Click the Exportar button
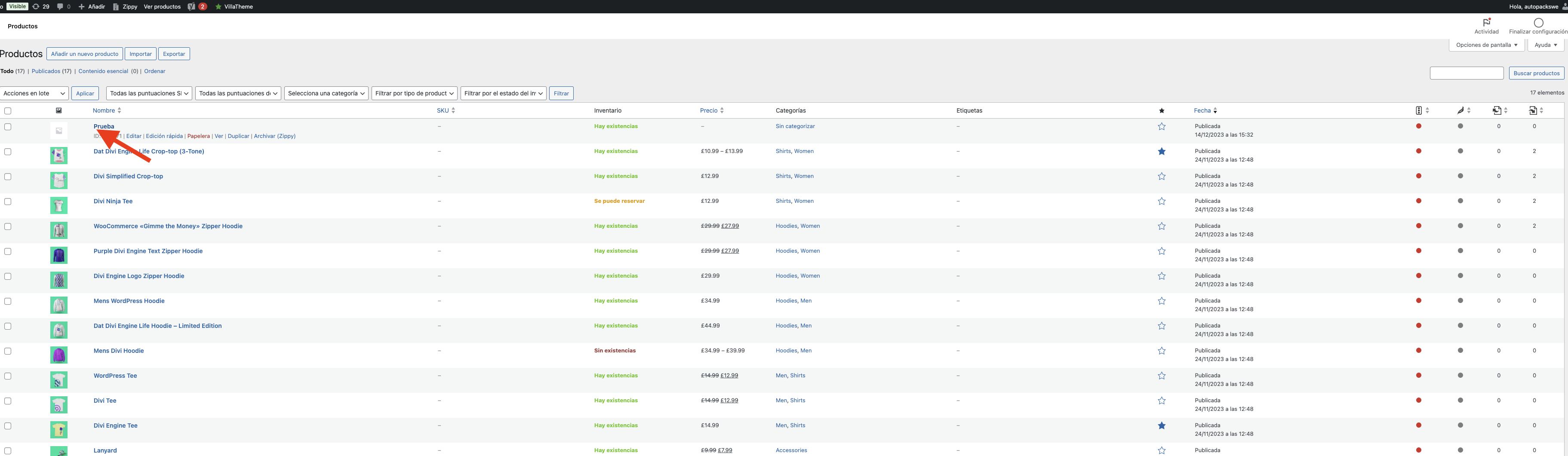Image resolution: width=1568 pixels, height=456 pixels. [174, 54]
